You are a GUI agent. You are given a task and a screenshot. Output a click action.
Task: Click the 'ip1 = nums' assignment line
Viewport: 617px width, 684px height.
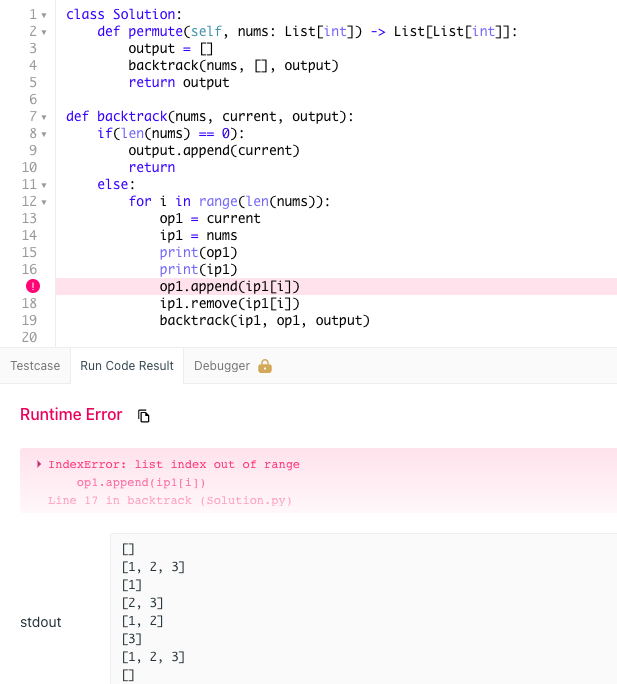(198, 236)
